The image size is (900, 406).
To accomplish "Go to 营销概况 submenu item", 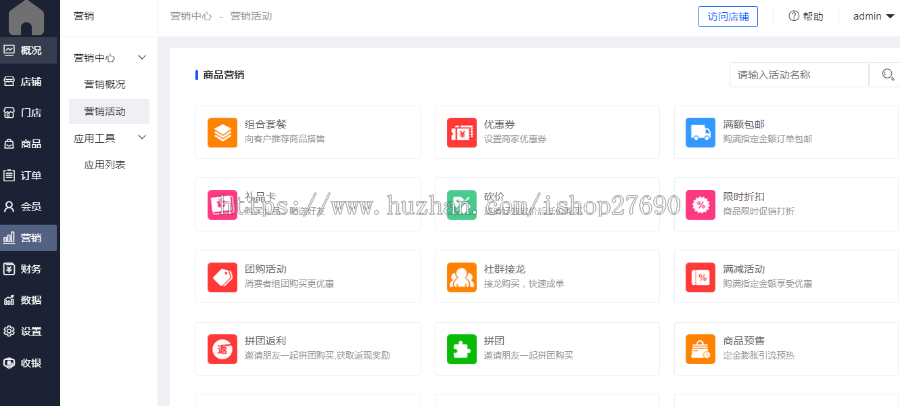I will pyautogui.click(x=104, y=85).
